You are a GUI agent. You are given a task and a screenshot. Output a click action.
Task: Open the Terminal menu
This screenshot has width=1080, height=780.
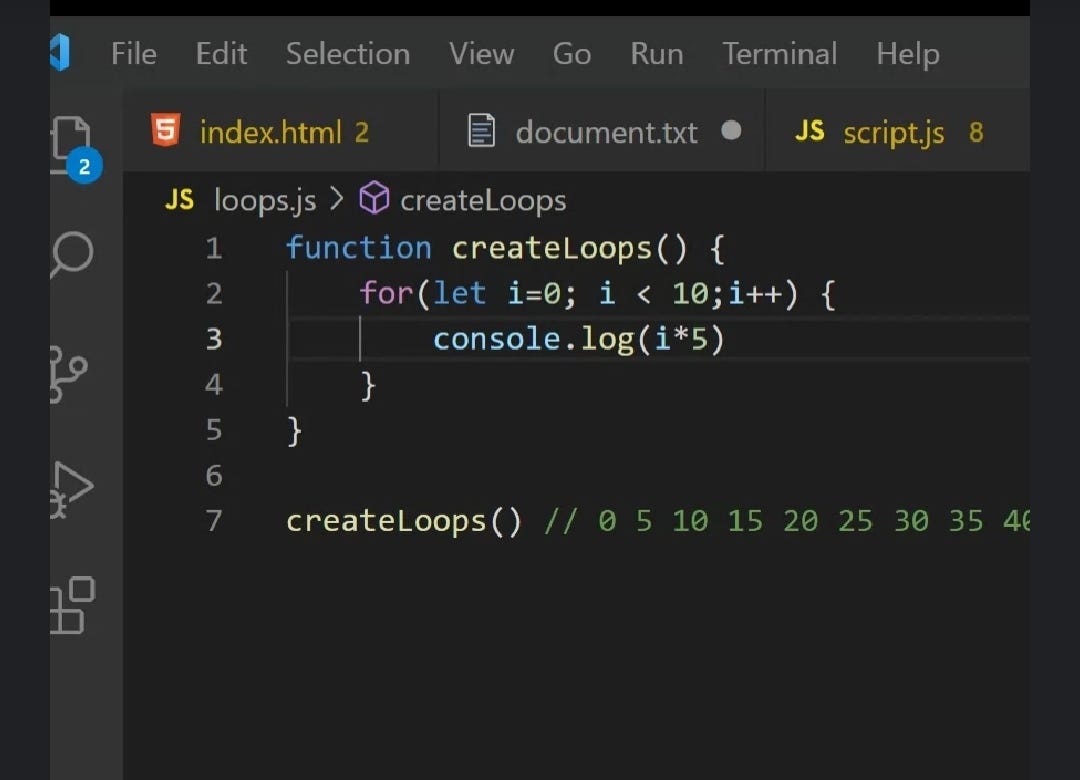(x=779, y=54)
